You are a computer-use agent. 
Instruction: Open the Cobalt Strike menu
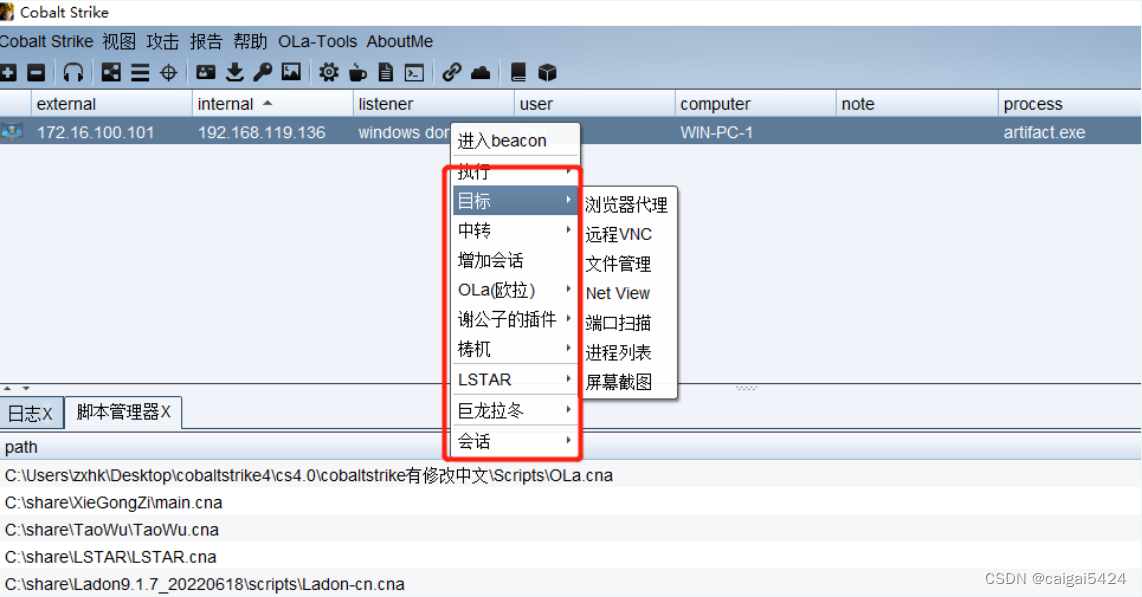click(x=47, y=41)
